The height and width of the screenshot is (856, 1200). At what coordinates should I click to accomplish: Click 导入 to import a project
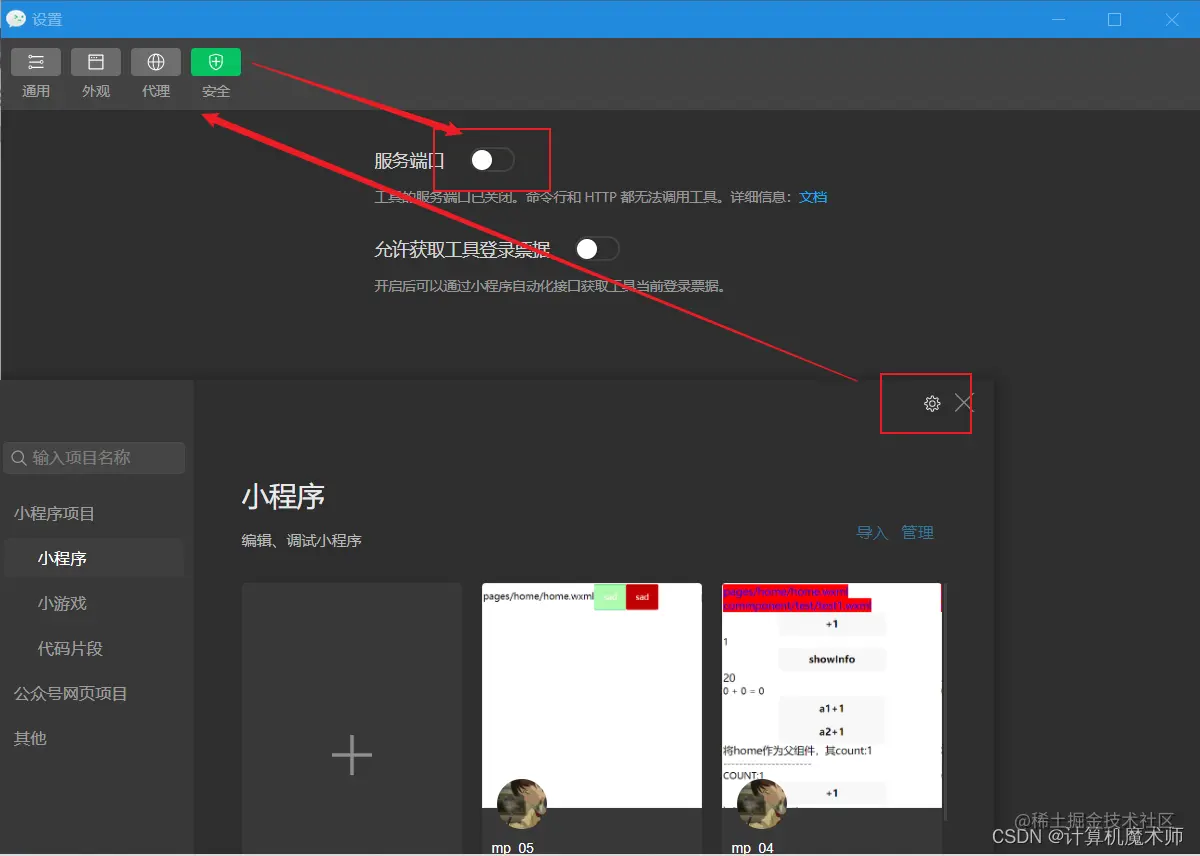point(872,532)
